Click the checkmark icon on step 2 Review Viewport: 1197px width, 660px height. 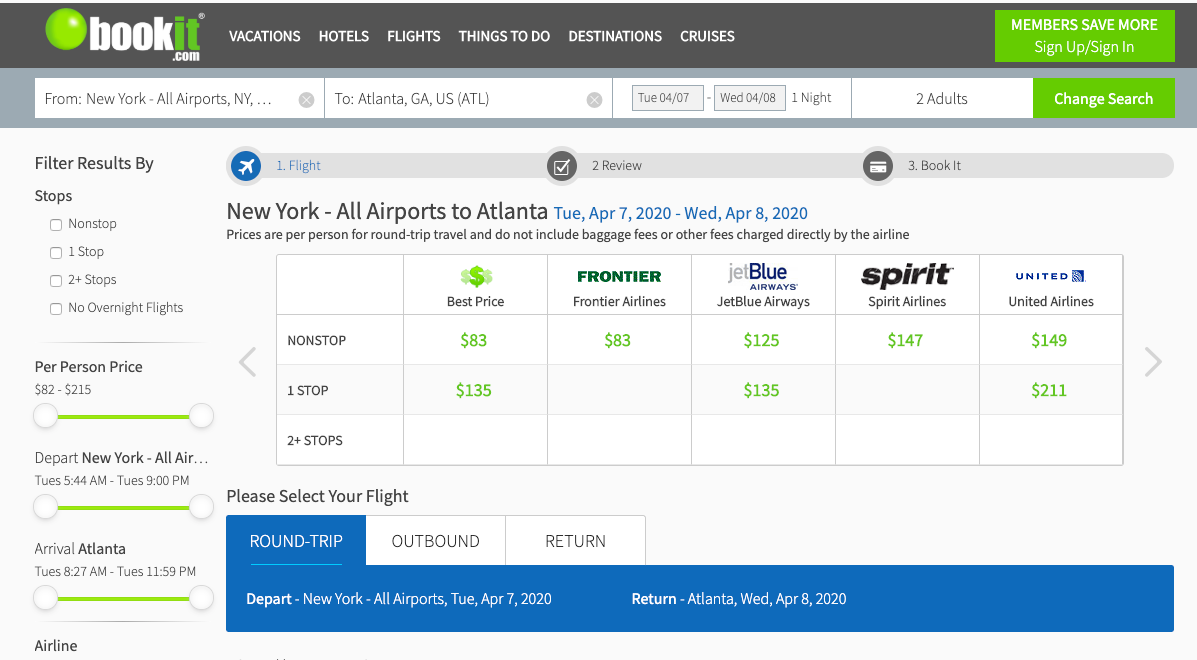(x=562, y=166)
